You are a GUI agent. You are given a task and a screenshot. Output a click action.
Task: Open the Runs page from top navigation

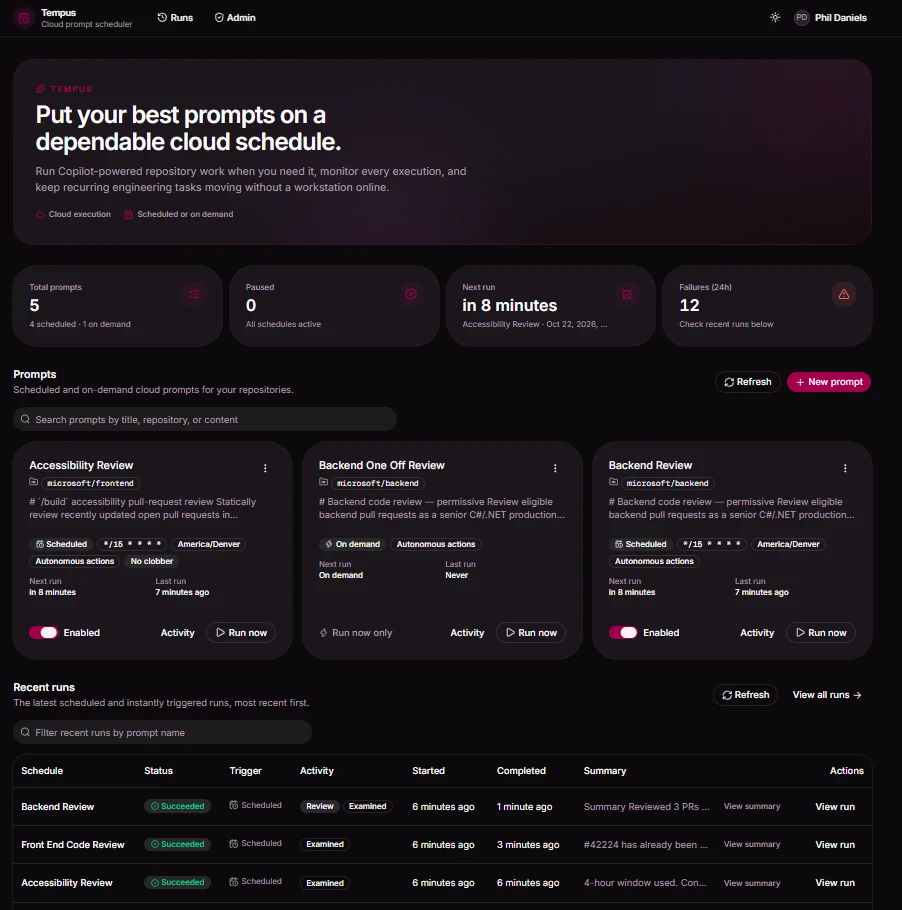tap(175, 18)
